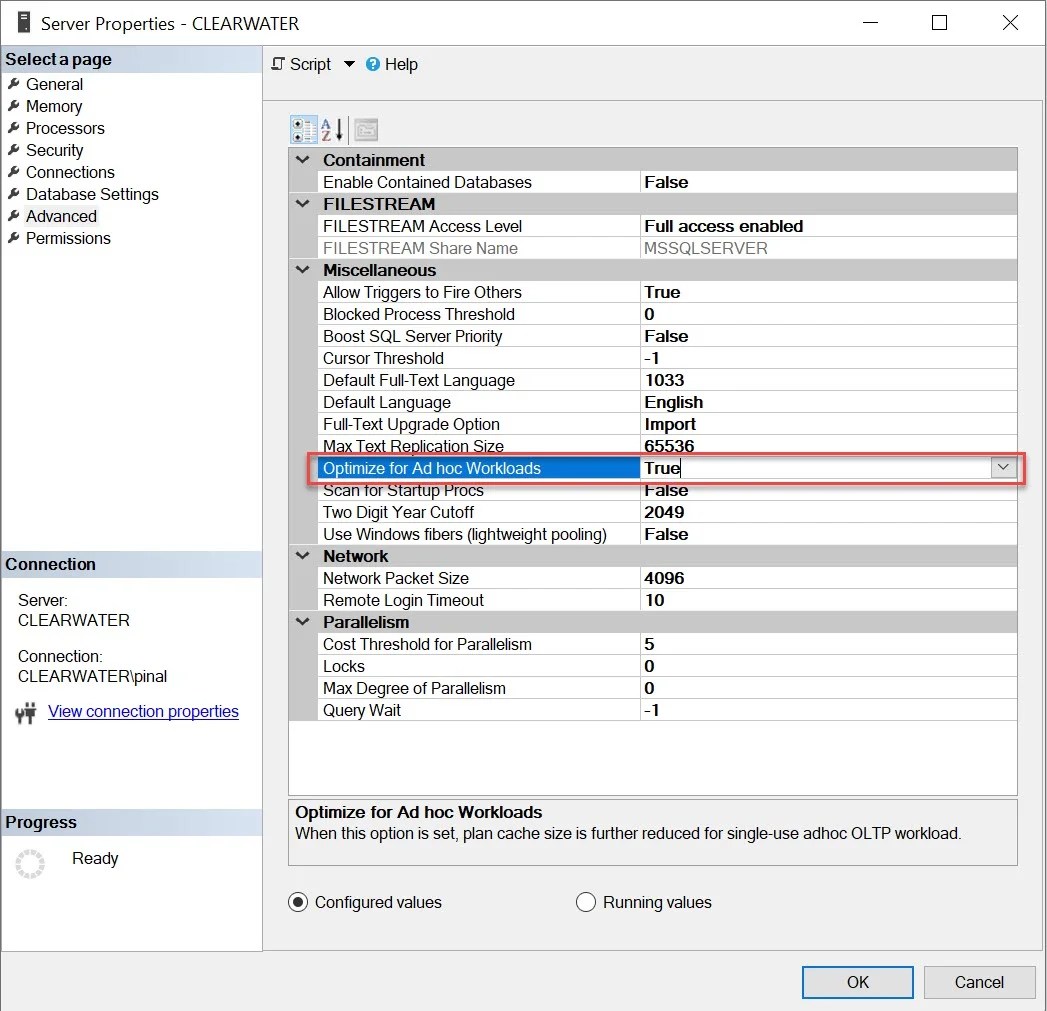Switch to the Database Settings page

[92, 194]
